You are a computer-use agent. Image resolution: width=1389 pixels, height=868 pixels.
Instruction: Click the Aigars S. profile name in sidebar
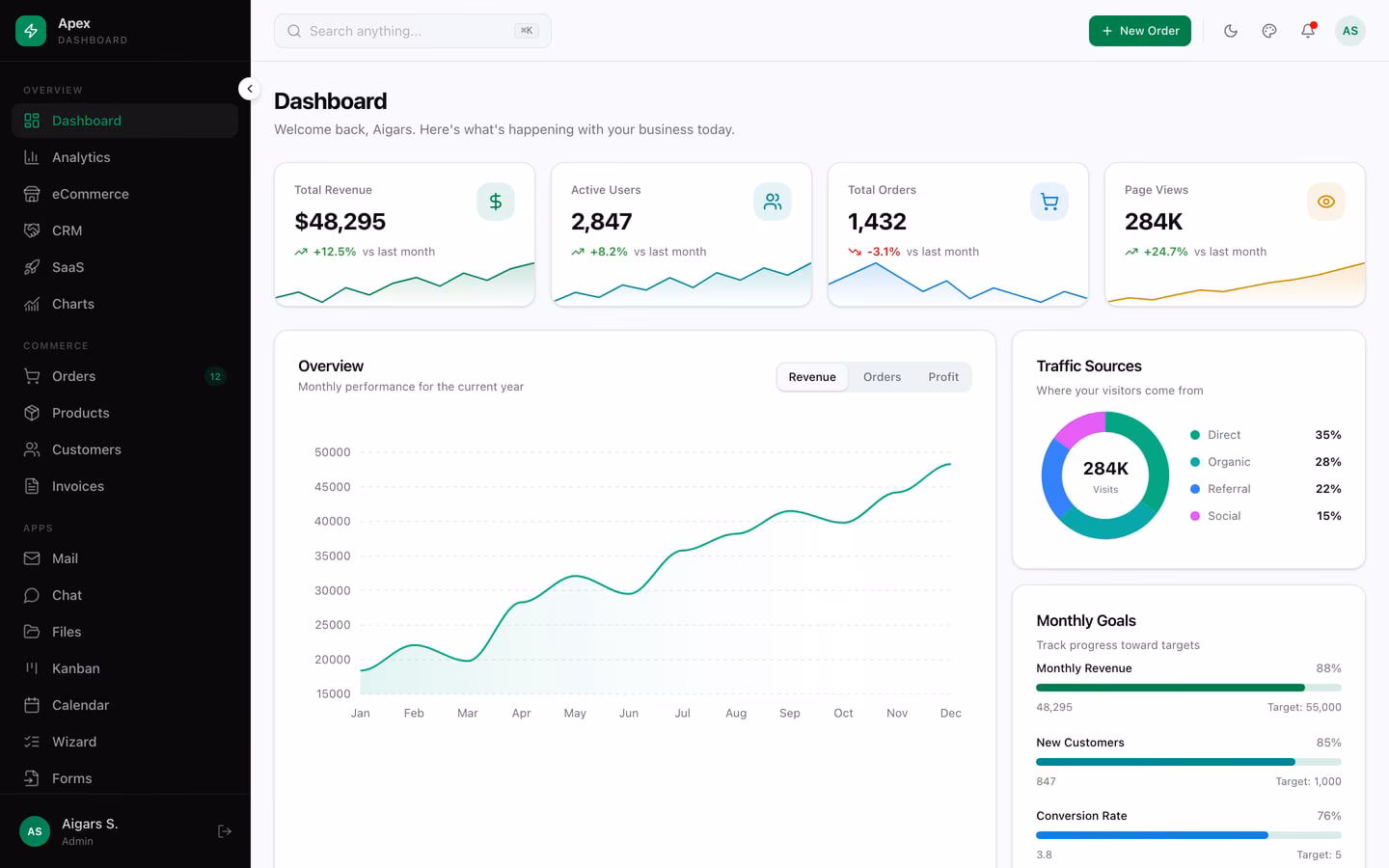(x=90, y=824)
